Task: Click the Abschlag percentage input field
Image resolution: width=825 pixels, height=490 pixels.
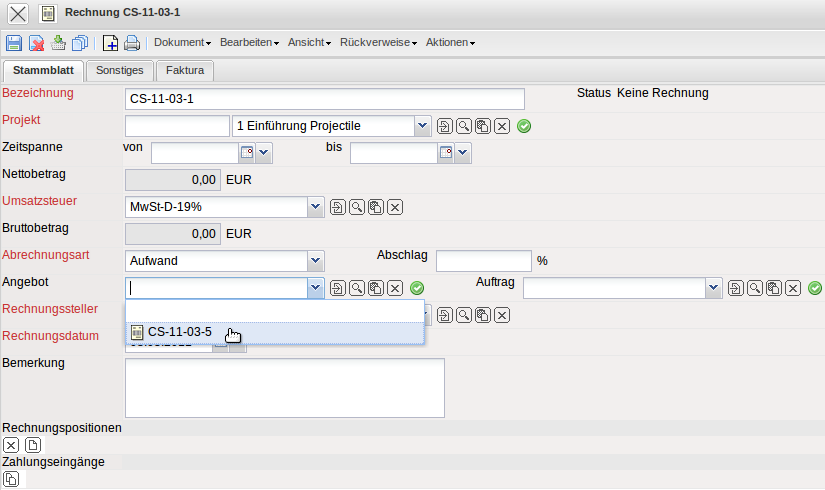Action: click(483, 260)
